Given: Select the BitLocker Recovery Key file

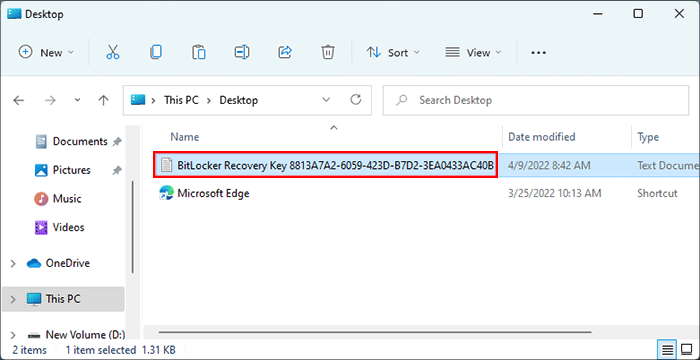Looking at the screenshot, I should pos(335,165).
